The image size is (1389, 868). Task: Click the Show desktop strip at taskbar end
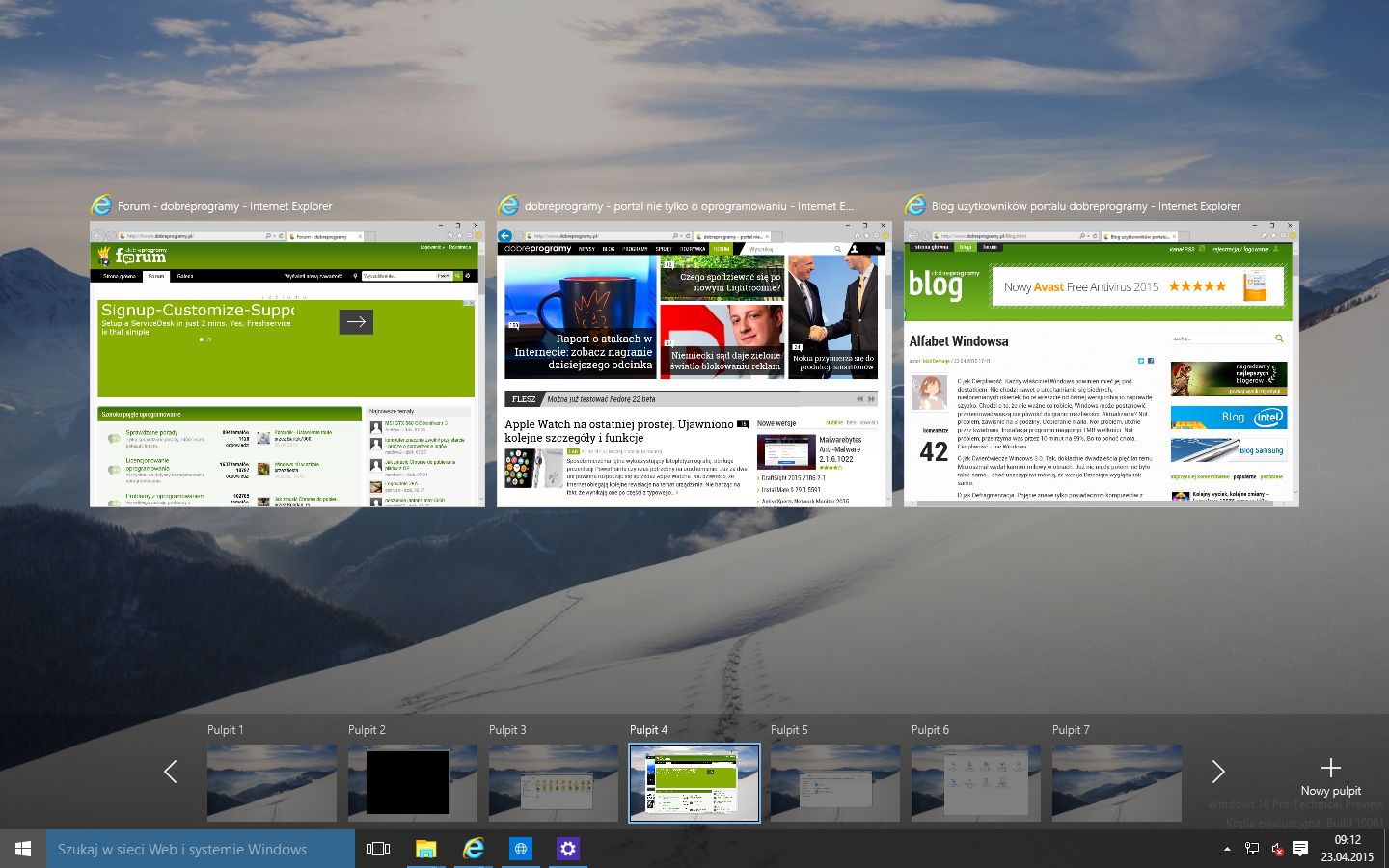[x=1385, y=849]
